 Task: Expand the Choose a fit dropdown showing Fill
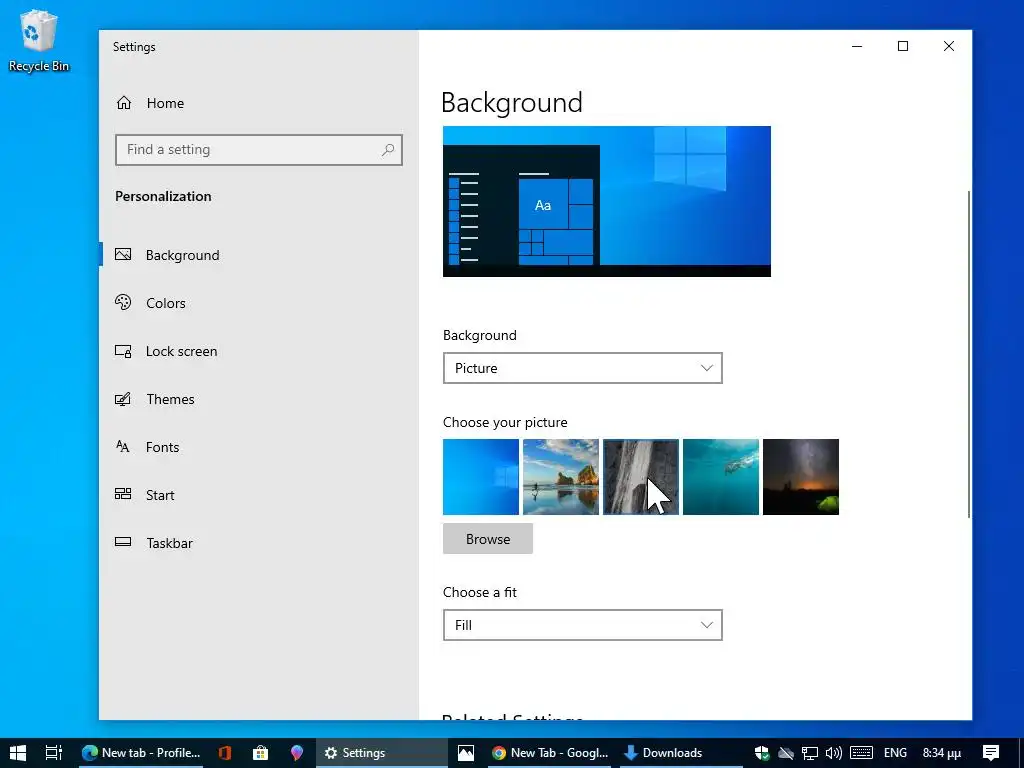583,626
